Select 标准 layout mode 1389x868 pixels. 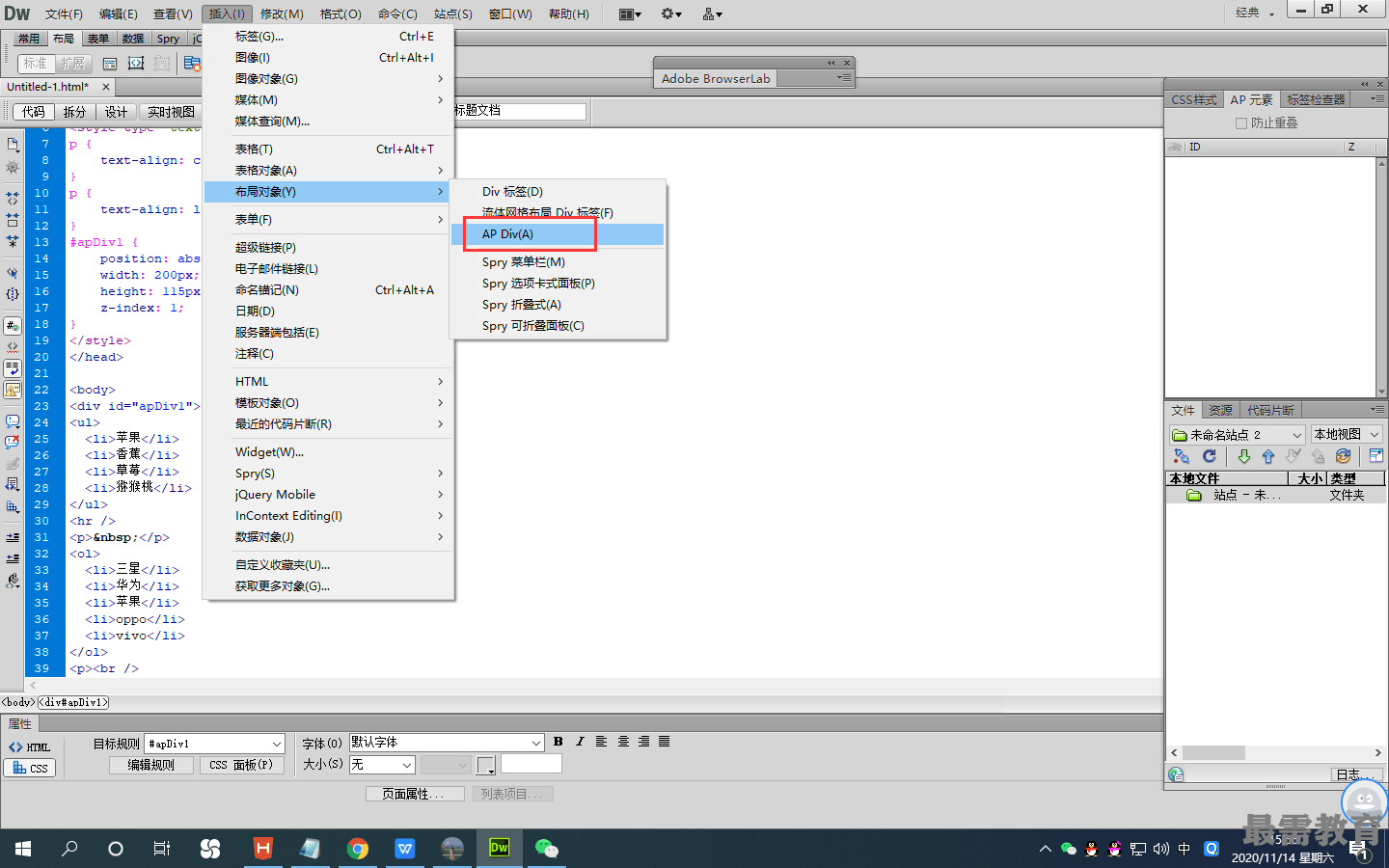tap(36, 64)
